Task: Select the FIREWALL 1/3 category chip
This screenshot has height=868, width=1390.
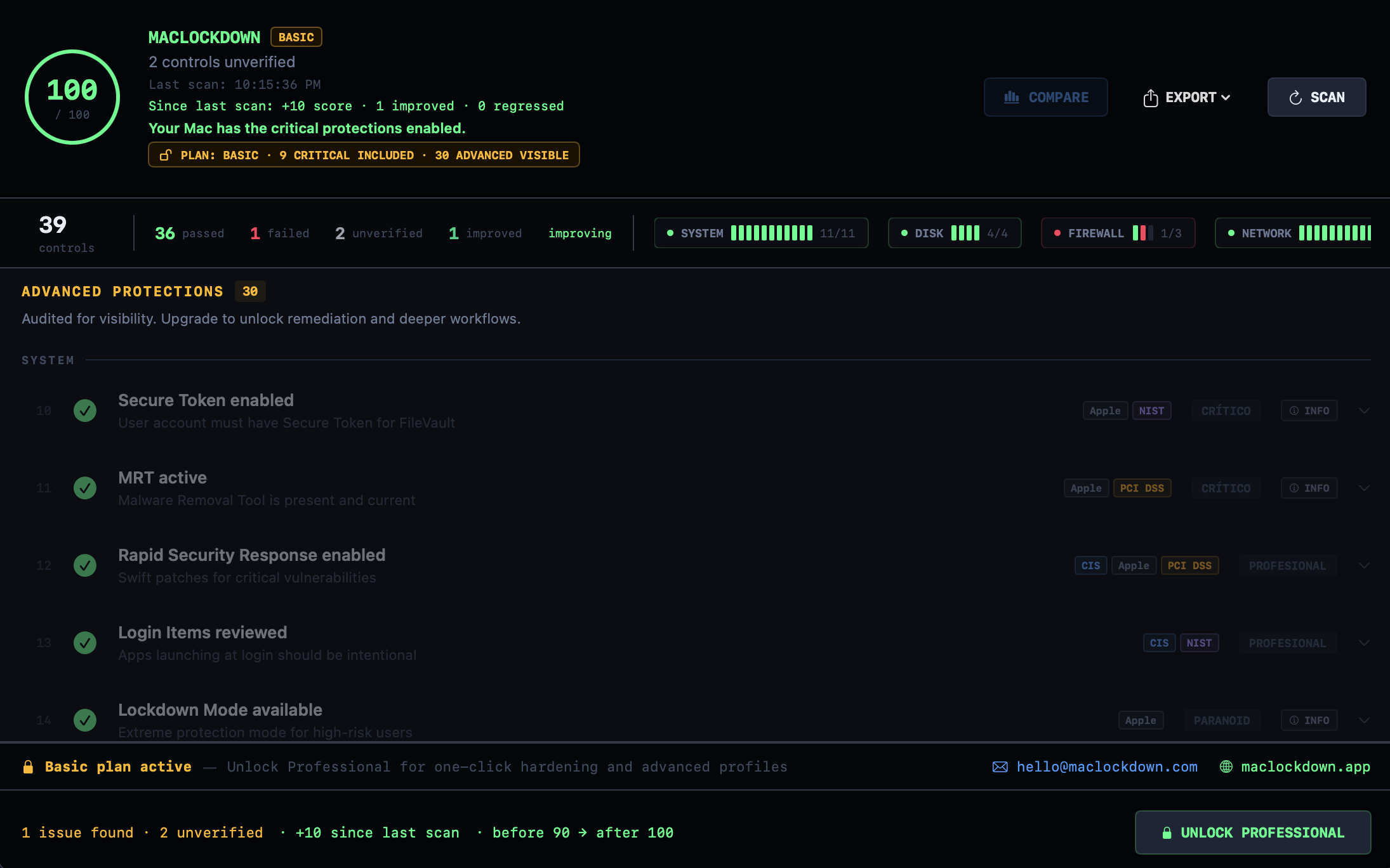Action: [1118, 233]
